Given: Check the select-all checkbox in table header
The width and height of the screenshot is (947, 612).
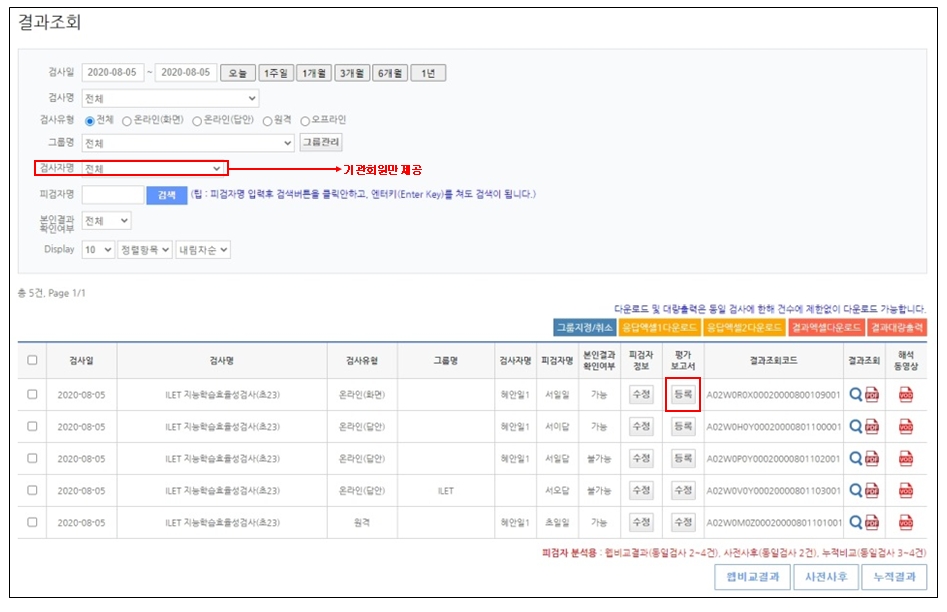Looking at the screenshot, I should (x=32, y=361).
